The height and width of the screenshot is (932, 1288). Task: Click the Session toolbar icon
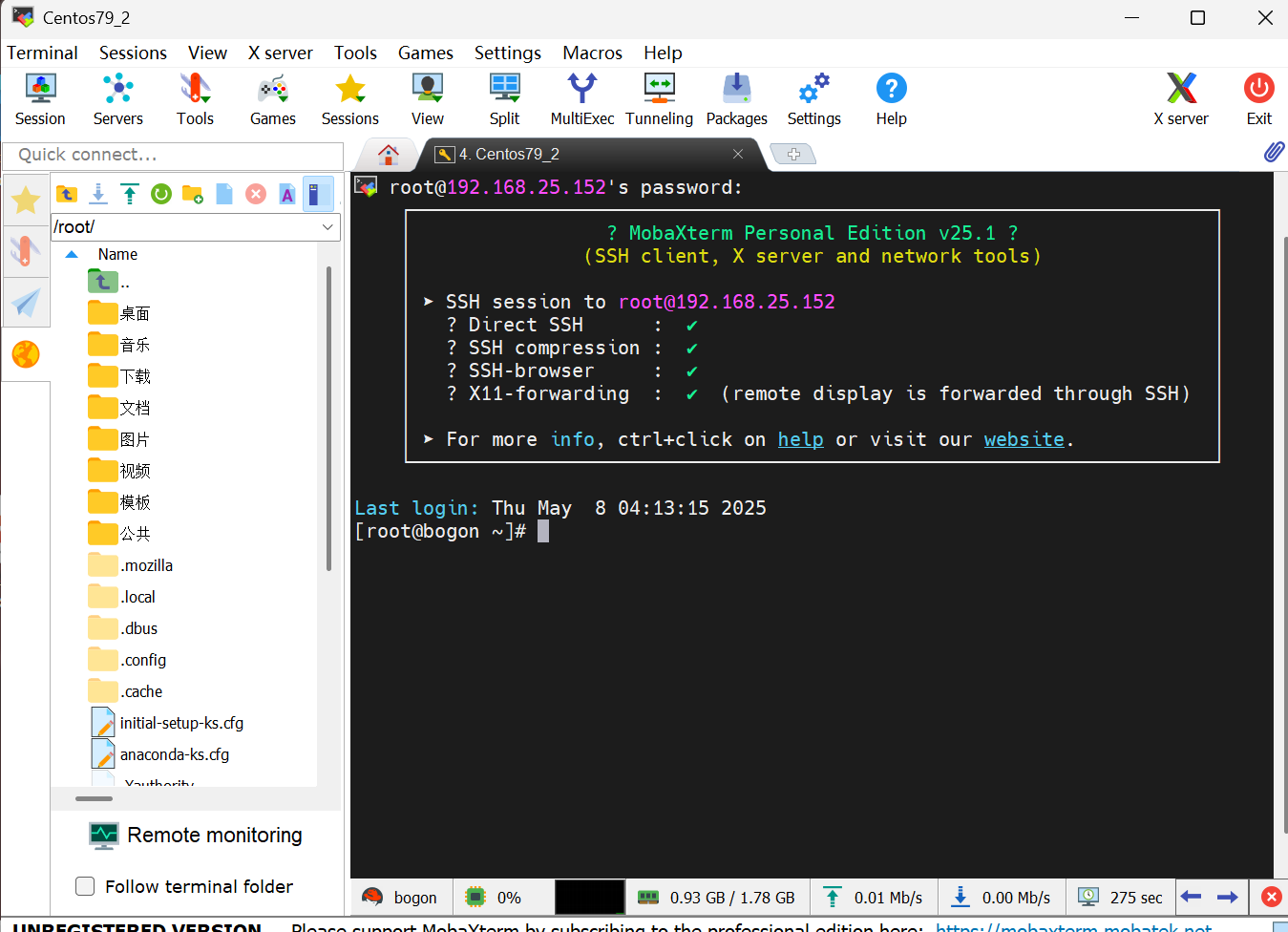click(40, 99)
